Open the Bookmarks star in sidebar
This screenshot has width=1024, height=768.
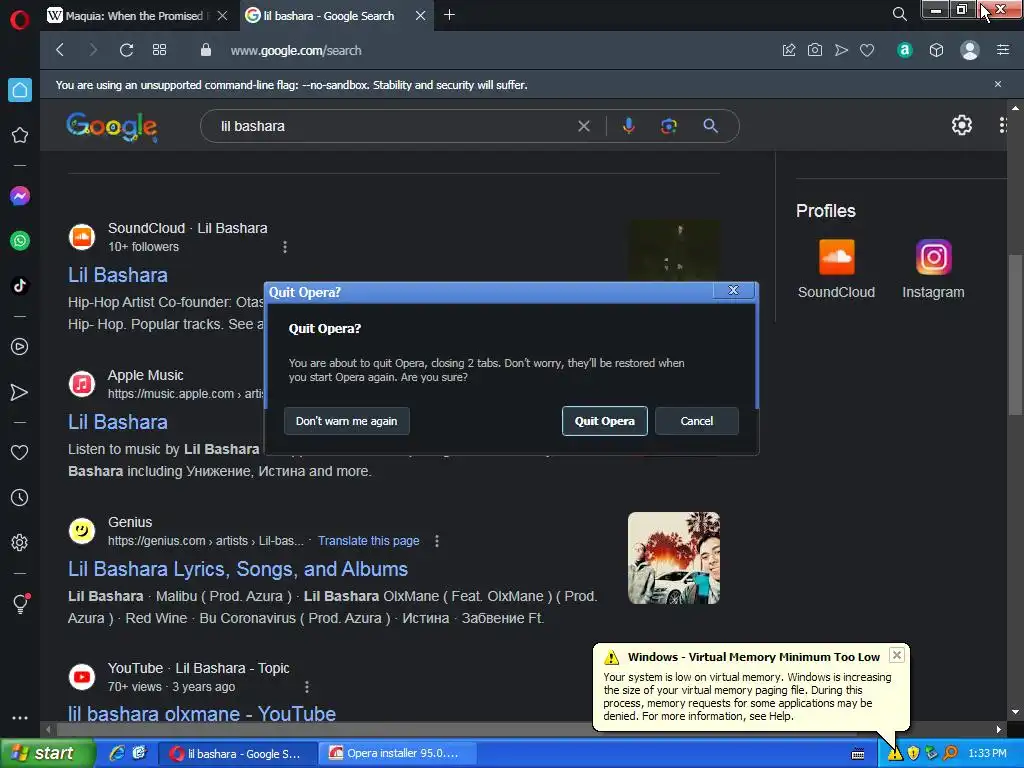click(20, 135)
